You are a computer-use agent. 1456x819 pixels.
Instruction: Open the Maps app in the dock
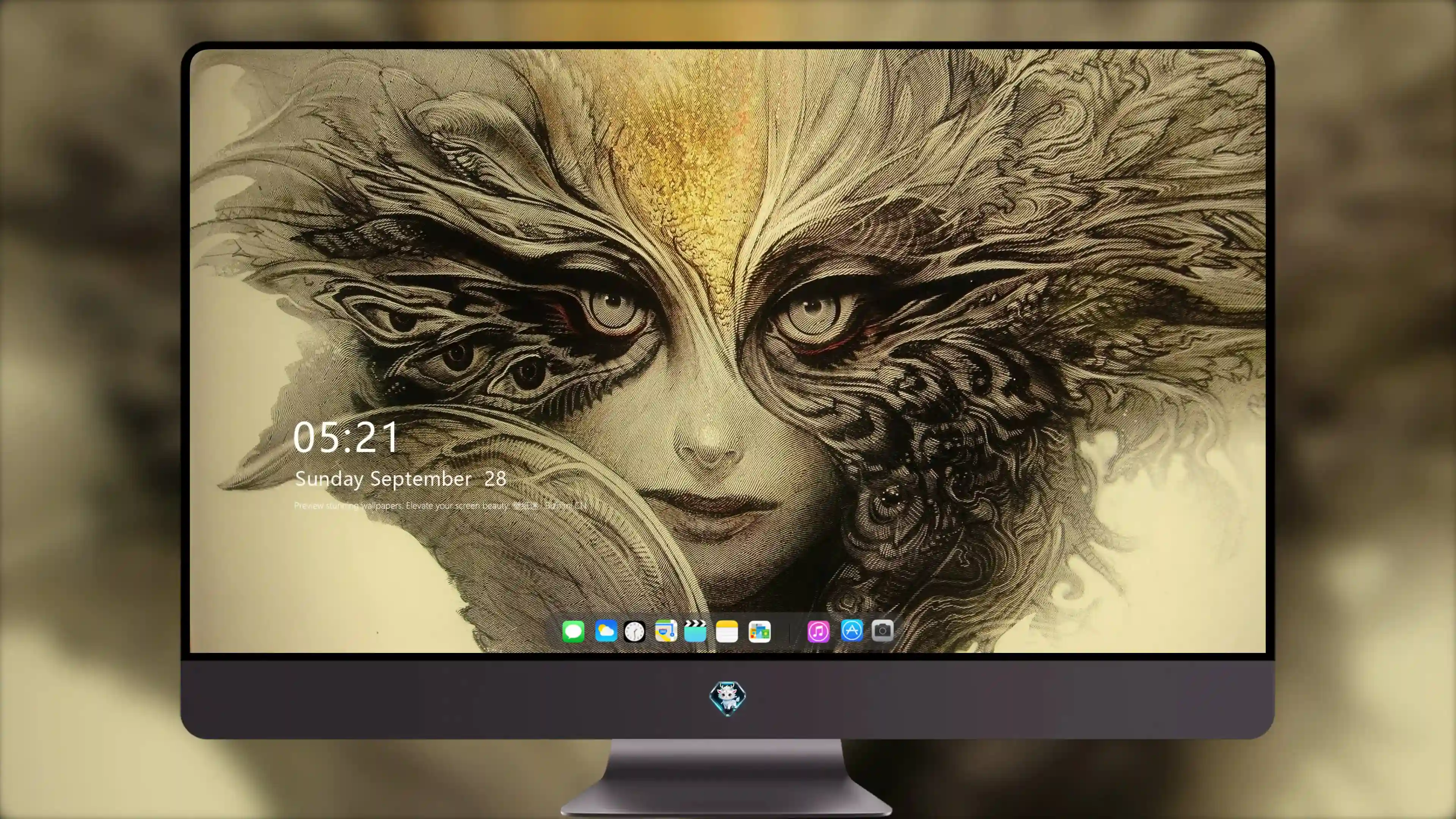(666, 631)
